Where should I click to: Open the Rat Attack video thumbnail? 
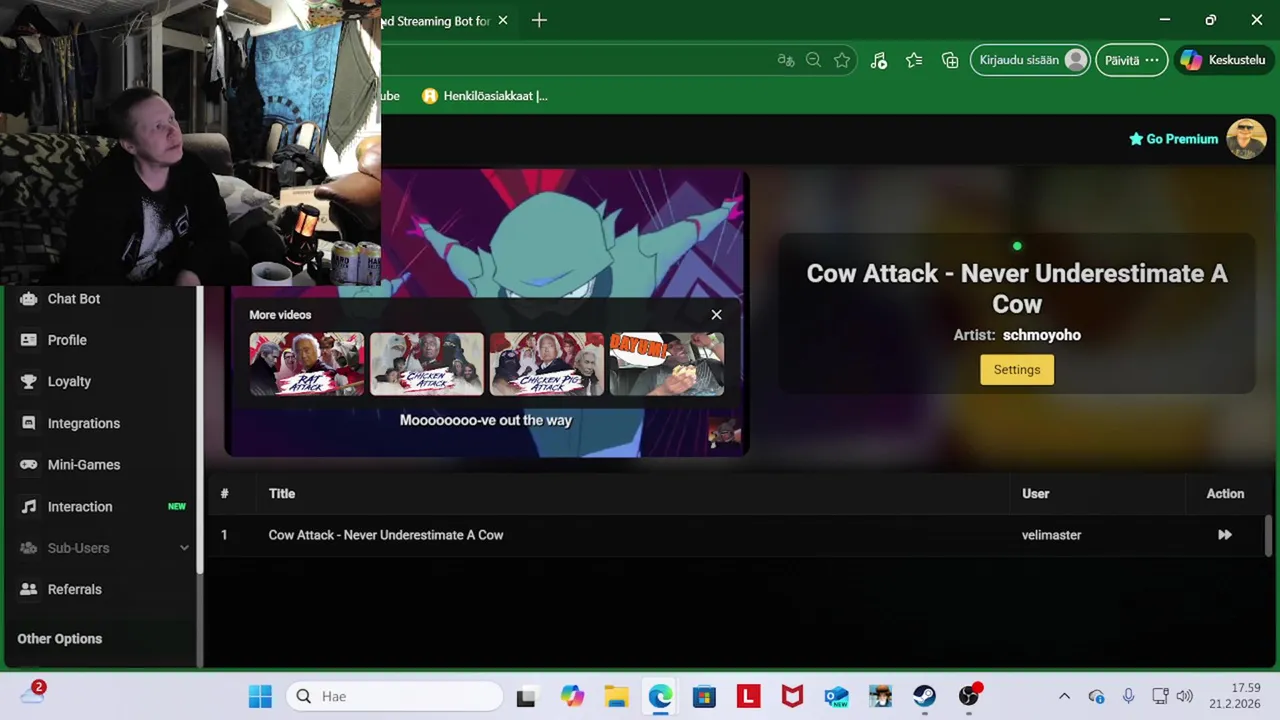(x=307, y=364)
